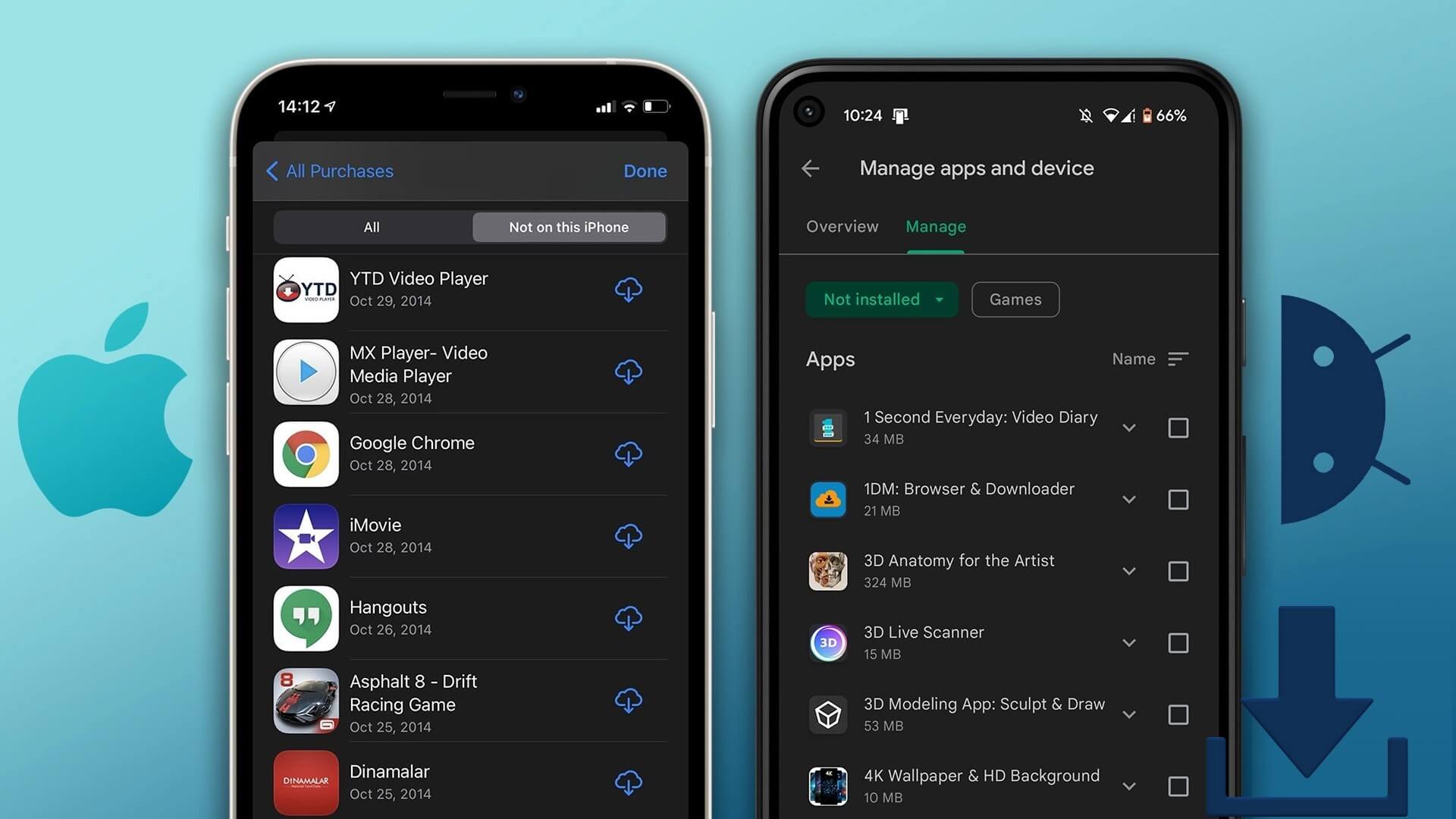
Task: Open Games filter button in Manage apps
Action: point(1015,299)
